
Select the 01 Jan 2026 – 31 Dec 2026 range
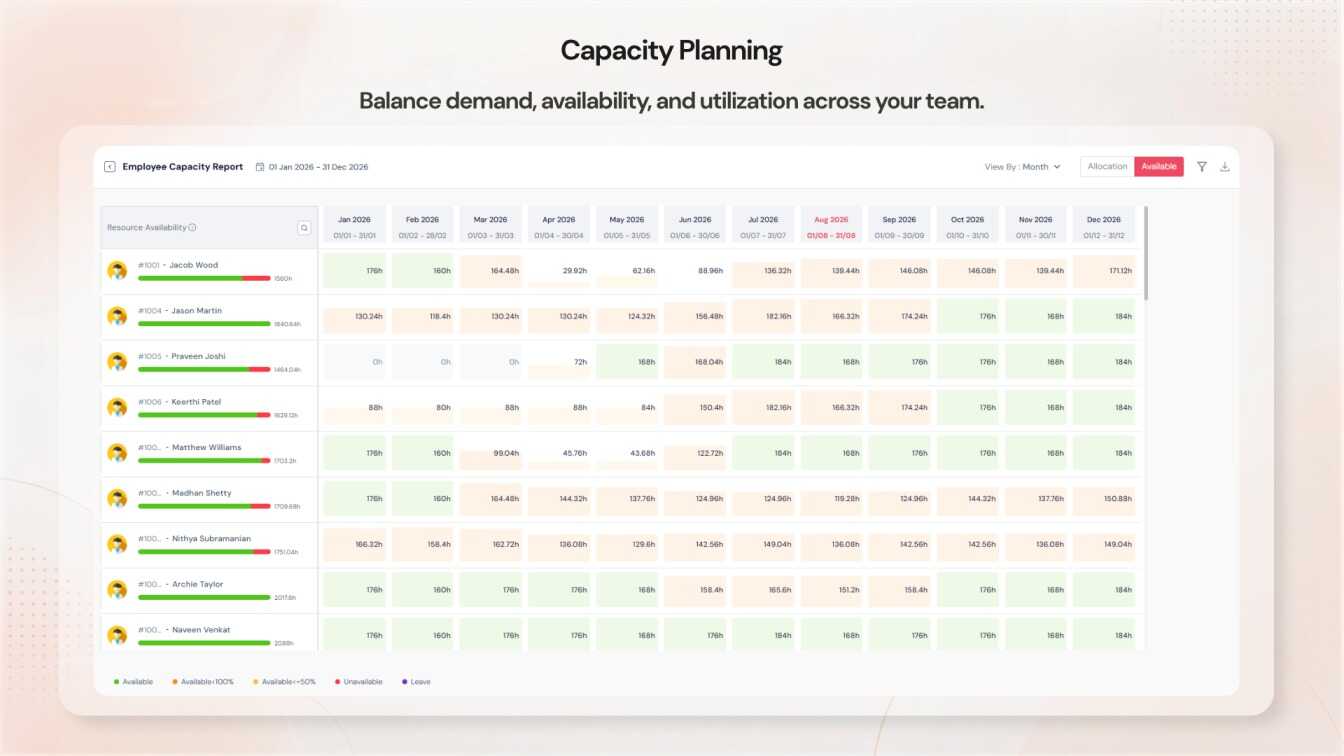tap(318, 167)
